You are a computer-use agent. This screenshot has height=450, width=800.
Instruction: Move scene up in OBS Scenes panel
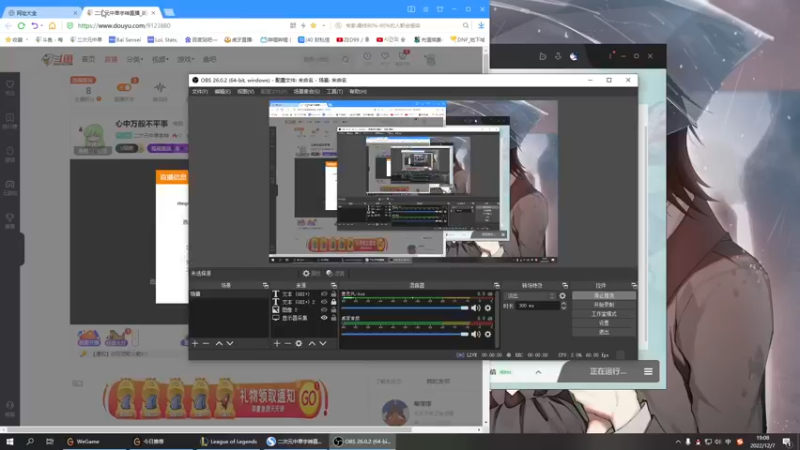(x=219, y=343)
